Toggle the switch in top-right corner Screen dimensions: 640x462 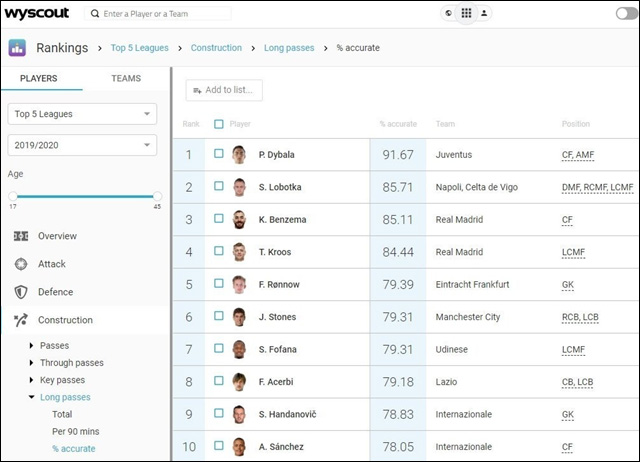pyautogui.click(x=626, y=14)
